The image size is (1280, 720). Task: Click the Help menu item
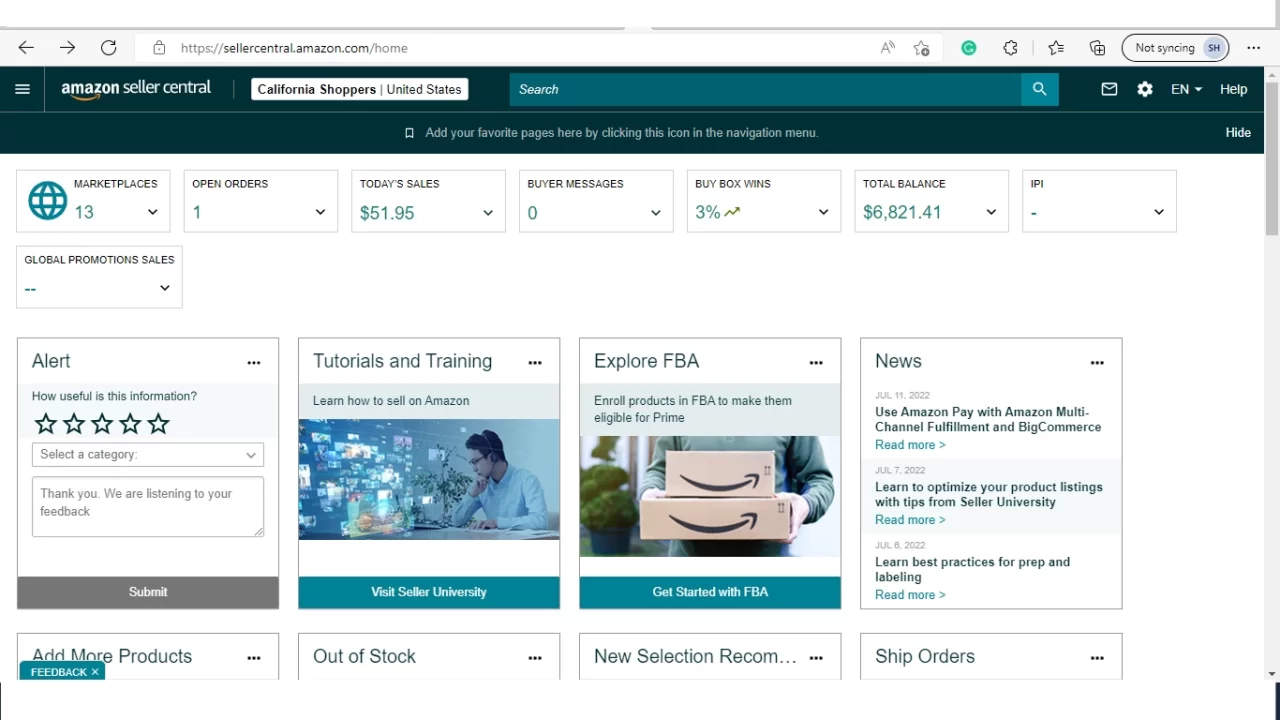(x=1233, y=89)
